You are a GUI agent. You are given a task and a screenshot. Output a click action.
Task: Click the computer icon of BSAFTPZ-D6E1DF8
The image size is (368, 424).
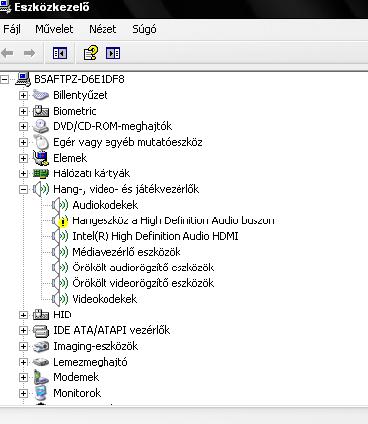(23, 79)
